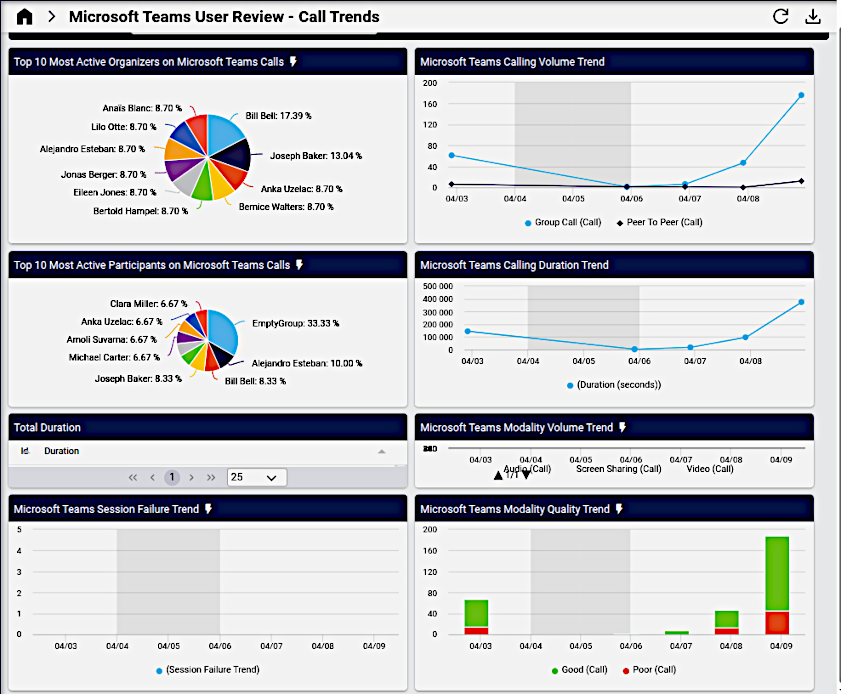Click 04/09 Group Call peak data point
Image resolution: width=841 pixels, height=694 pixels.
pos(801,95)
